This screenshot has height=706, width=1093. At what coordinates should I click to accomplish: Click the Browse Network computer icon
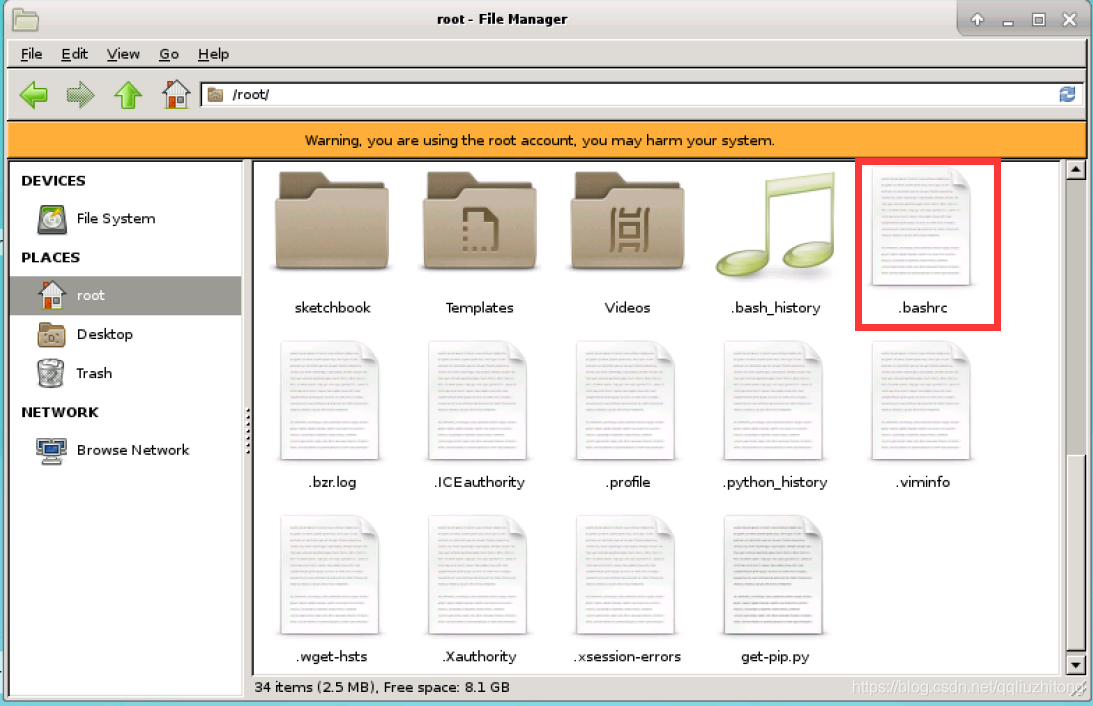[x=52, y=450]
